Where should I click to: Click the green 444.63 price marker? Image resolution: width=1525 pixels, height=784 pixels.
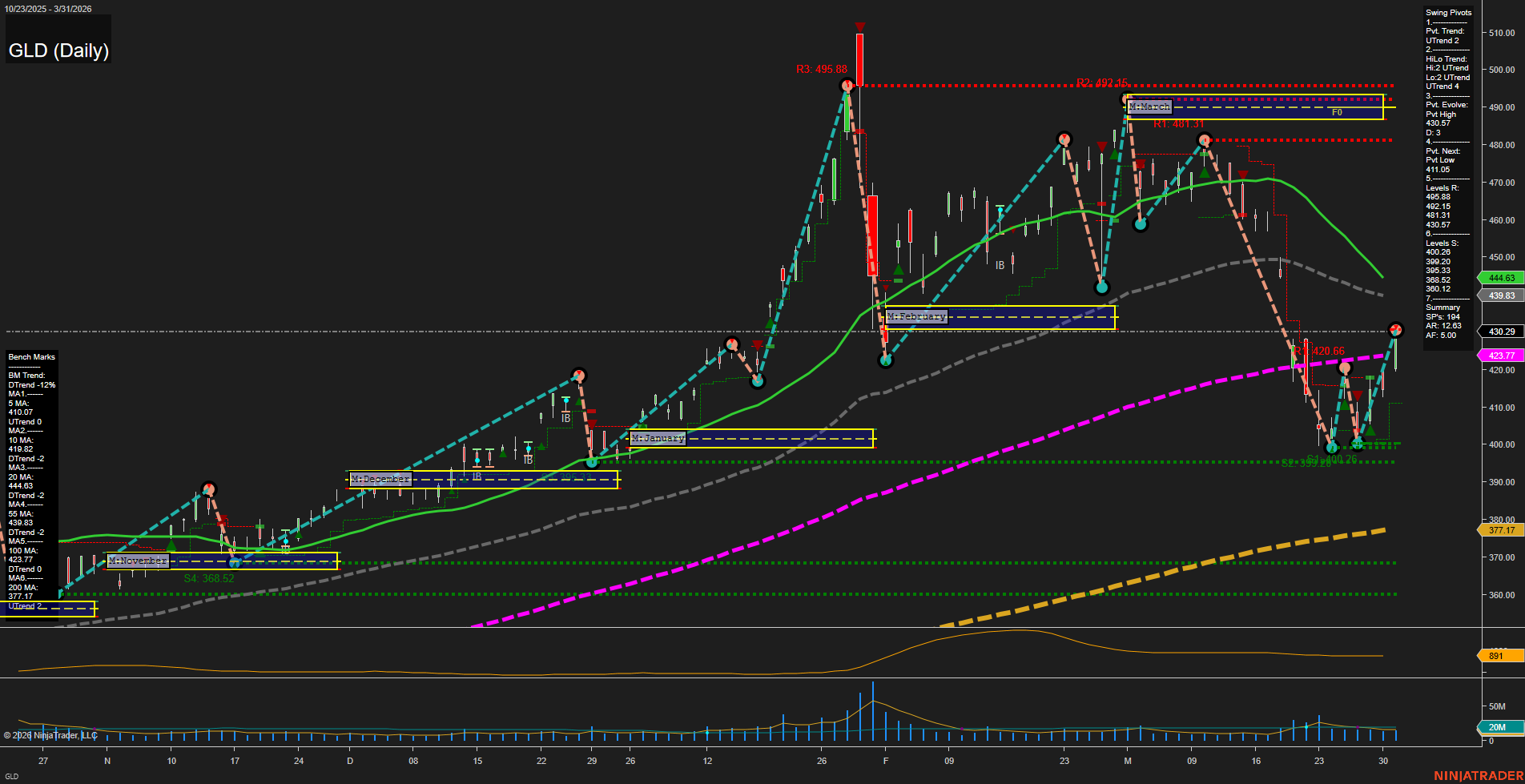point(1500,278)
